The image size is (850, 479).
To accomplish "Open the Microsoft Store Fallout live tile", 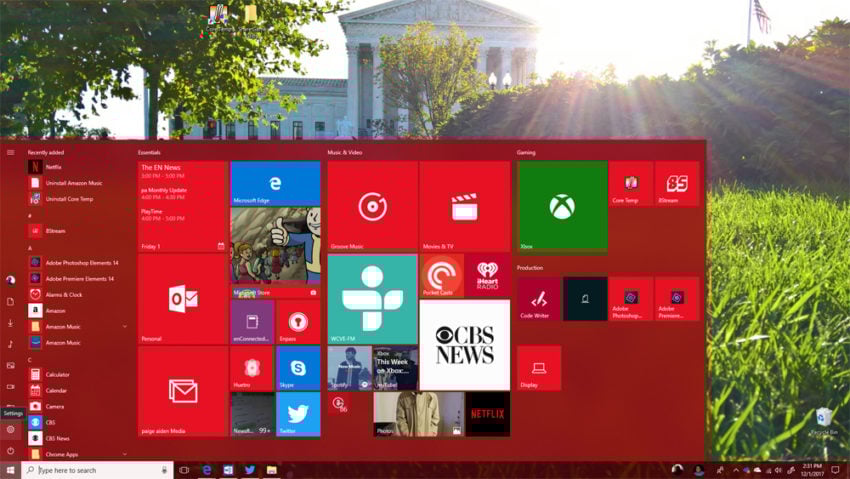I will [x=275, y=253].
